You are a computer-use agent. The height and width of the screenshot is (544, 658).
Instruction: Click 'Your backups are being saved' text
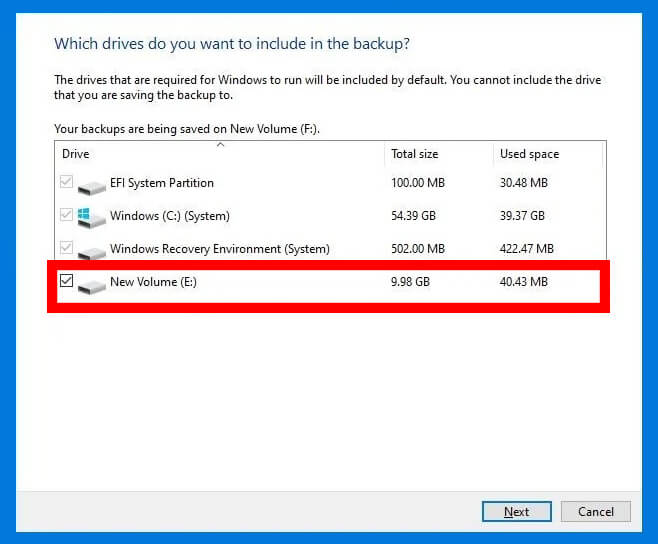pyautogui.click(x=187, y=129)
